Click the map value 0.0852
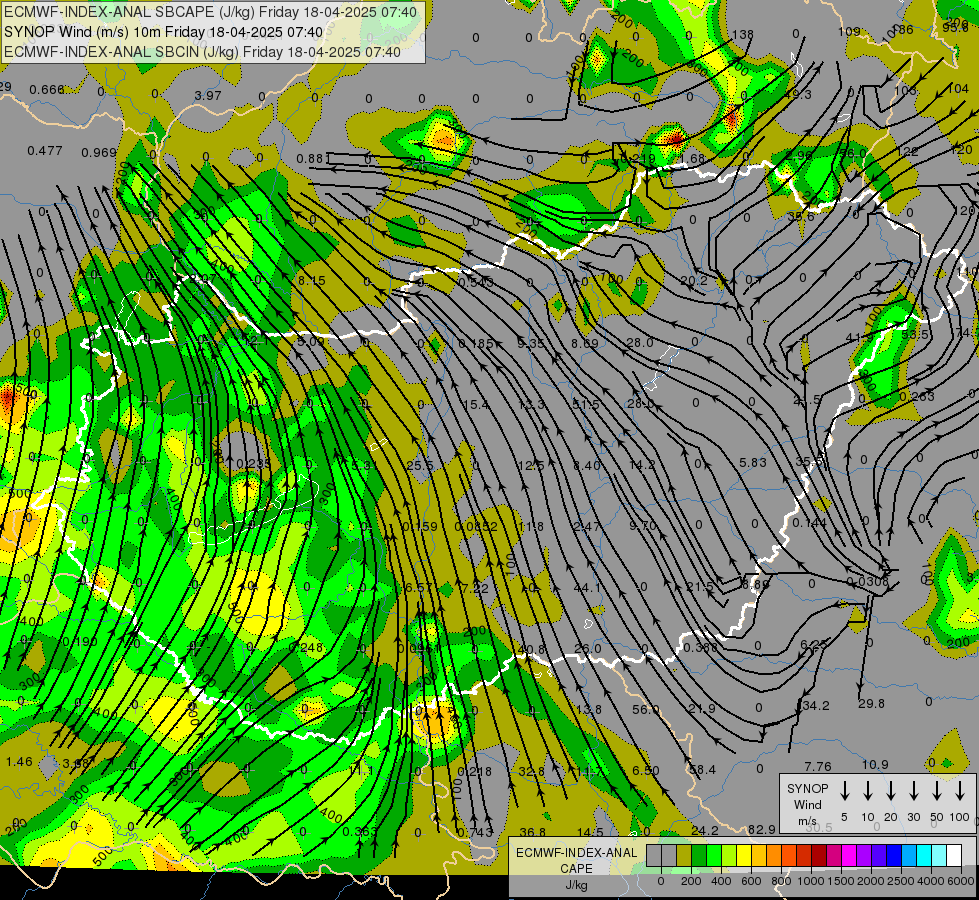The width and height of the screenshot is (979, 900). [476, 527]
